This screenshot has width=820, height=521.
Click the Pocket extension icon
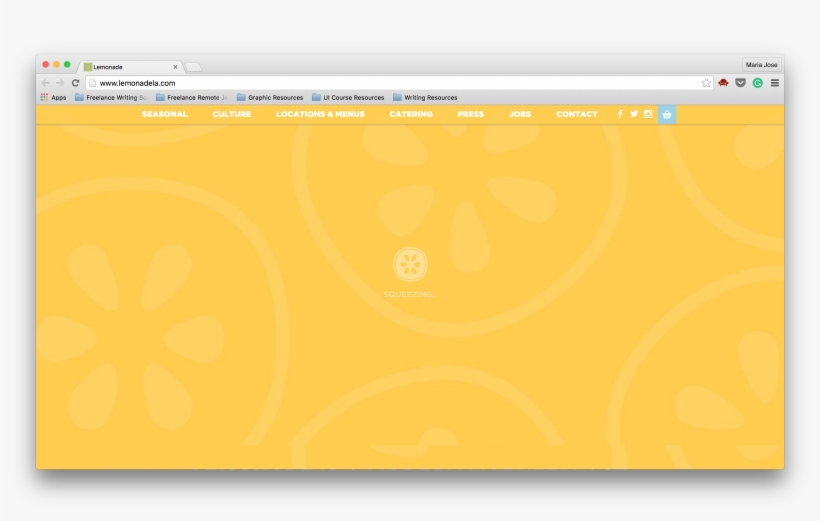pyautogui.click(x=740, y=83)
